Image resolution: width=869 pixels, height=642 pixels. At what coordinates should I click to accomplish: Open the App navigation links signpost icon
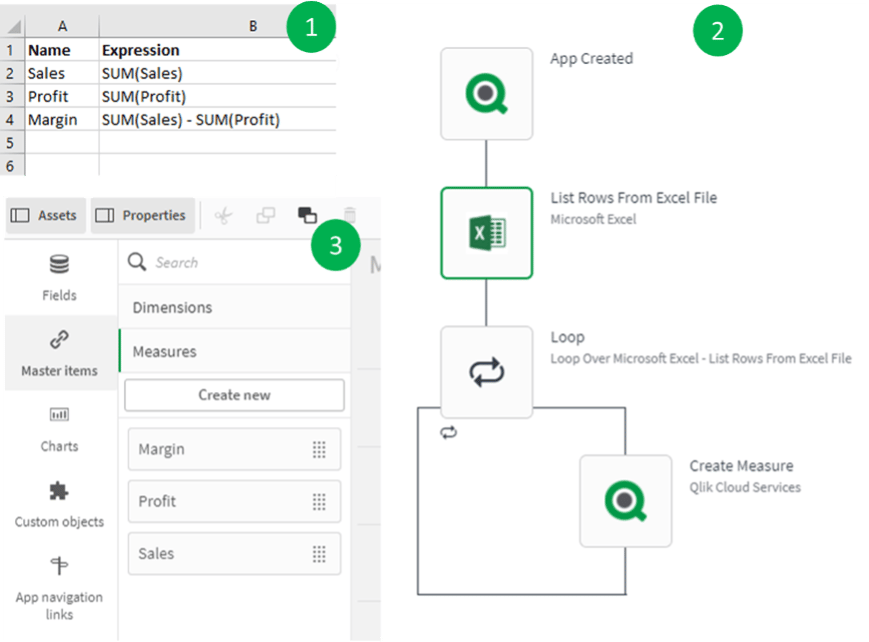coord(59,566)
